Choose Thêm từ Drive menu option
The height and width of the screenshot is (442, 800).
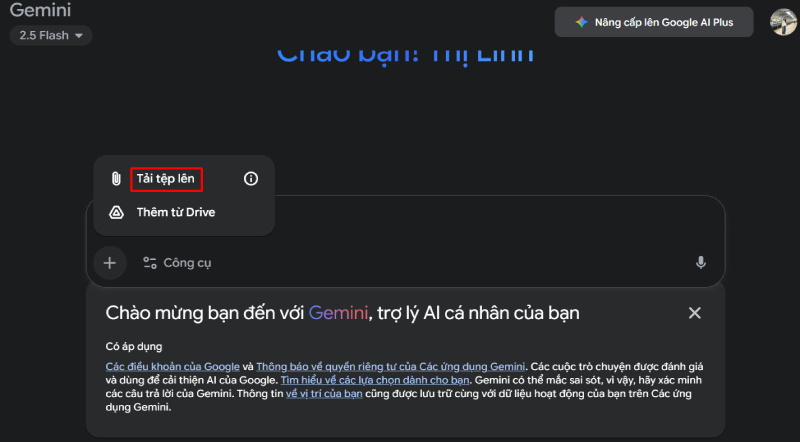(x=175, y=212)
